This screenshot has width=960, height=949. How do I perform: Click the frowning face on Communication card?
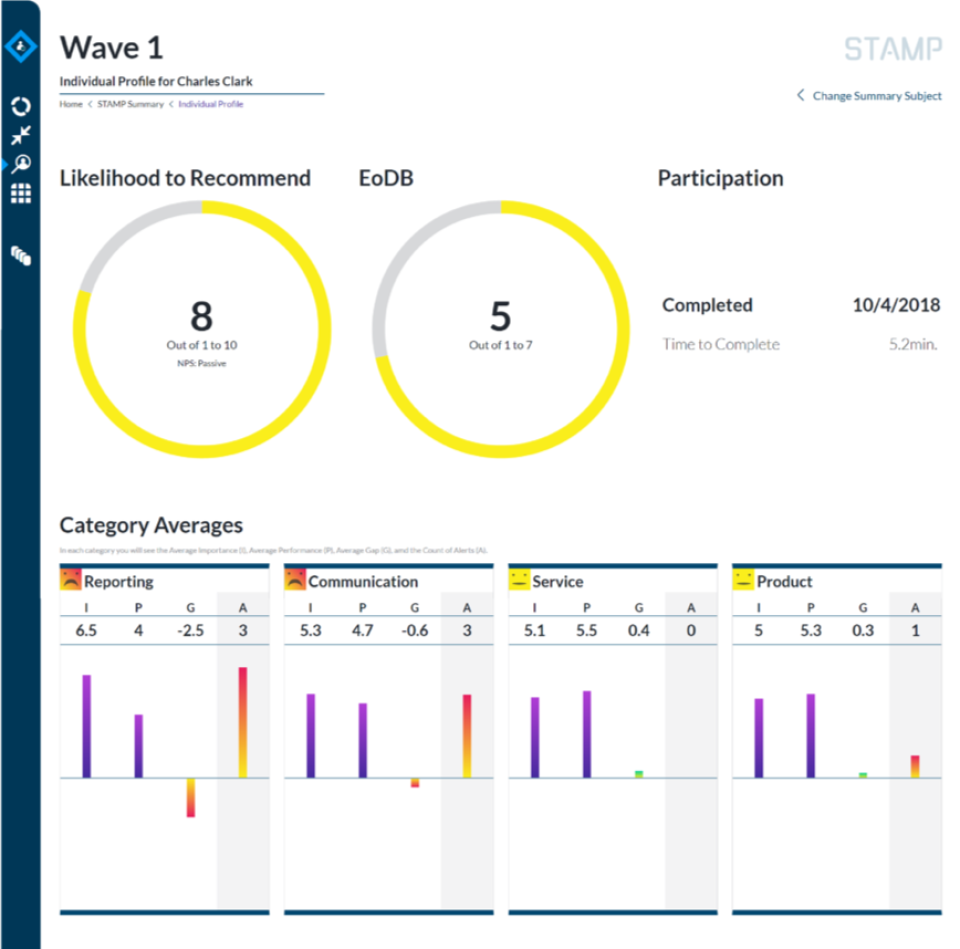[x=294, y=581]
